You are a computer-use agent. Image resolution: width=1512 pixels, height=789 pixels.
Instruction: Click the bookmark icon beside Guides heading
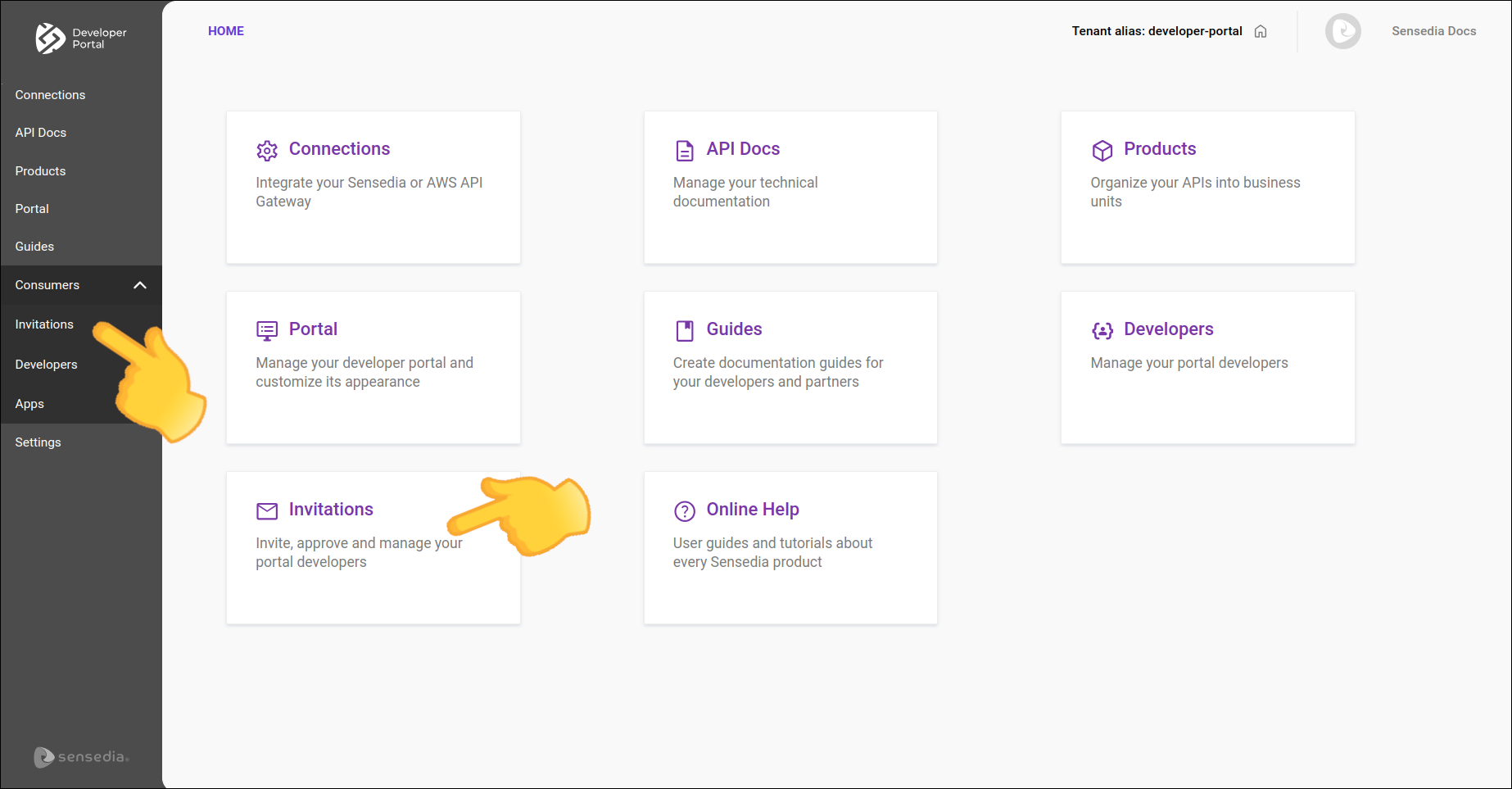tap(684, 331)
